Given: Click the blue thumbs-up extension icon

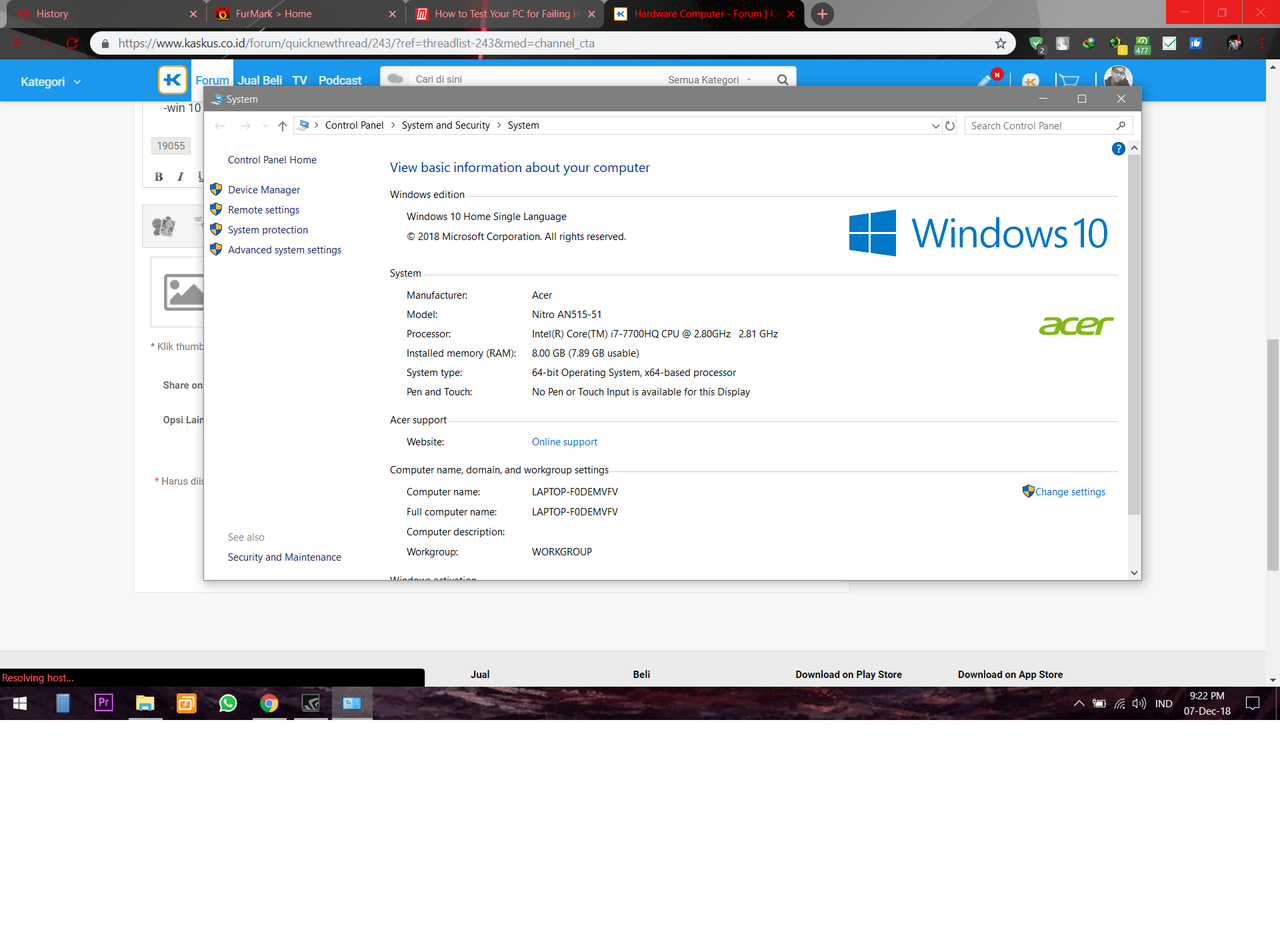Looking at the screenshot, I should click(1195, 43).
